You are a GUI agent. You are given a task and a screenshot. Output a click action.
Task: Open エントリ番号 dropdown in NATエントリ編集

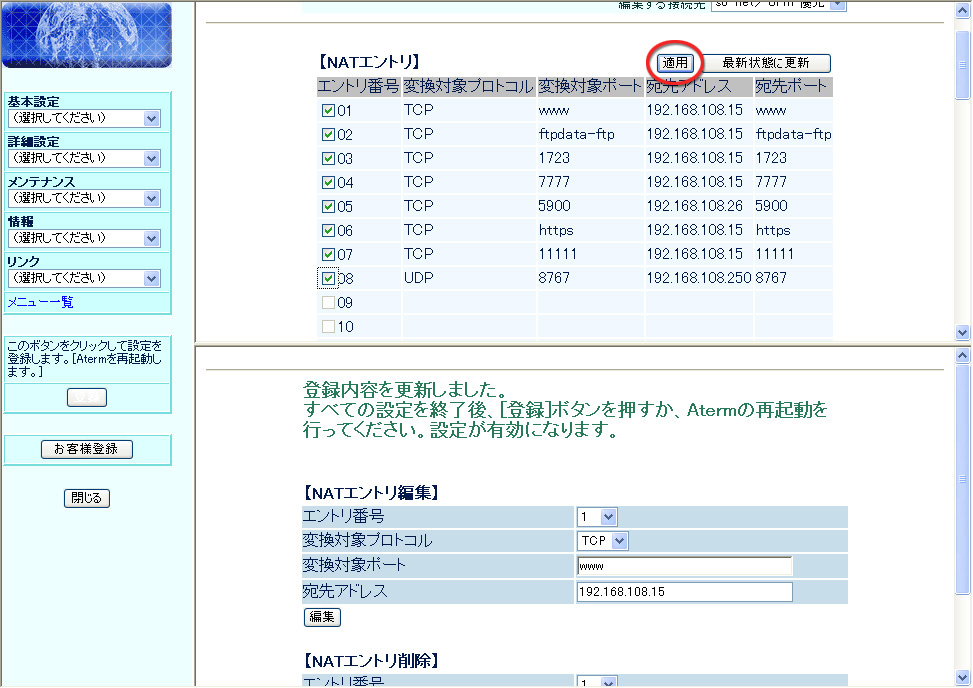pyautogui.click(x=597, y=517)
